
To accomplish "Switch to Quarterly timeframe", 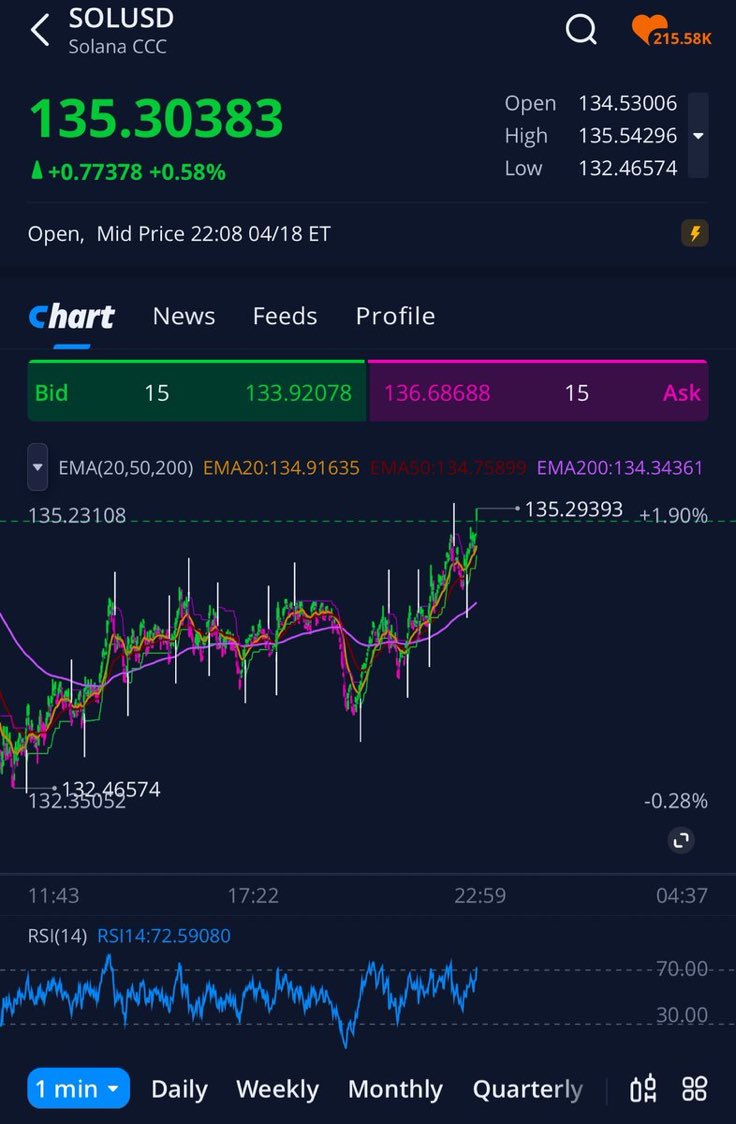I will [x=527, y=1090].
